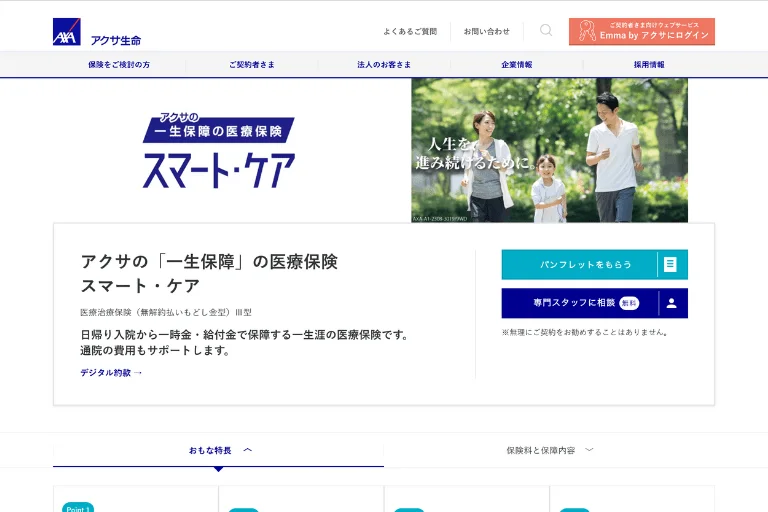Viewport: 768px width, 512px height.
Task: Open 採用情報 menu
Action: click(x=649, y=65)
